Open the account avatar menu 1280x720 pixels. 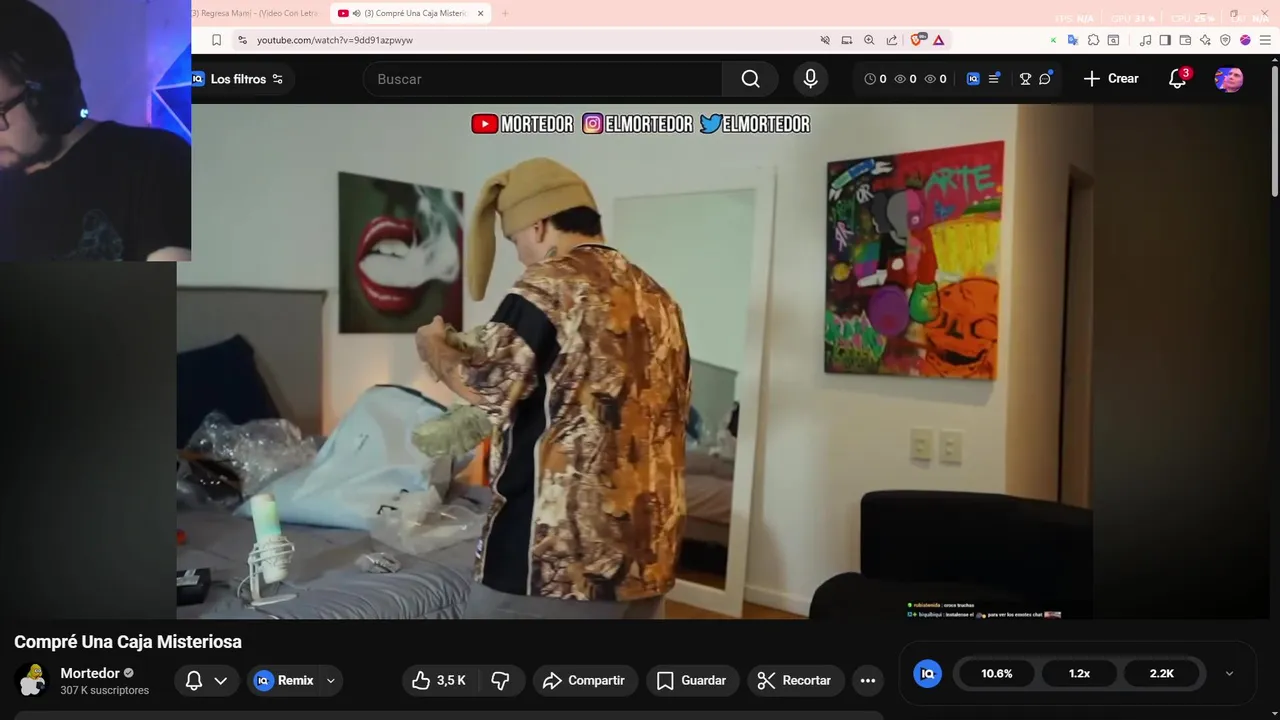coord(1229,79)
